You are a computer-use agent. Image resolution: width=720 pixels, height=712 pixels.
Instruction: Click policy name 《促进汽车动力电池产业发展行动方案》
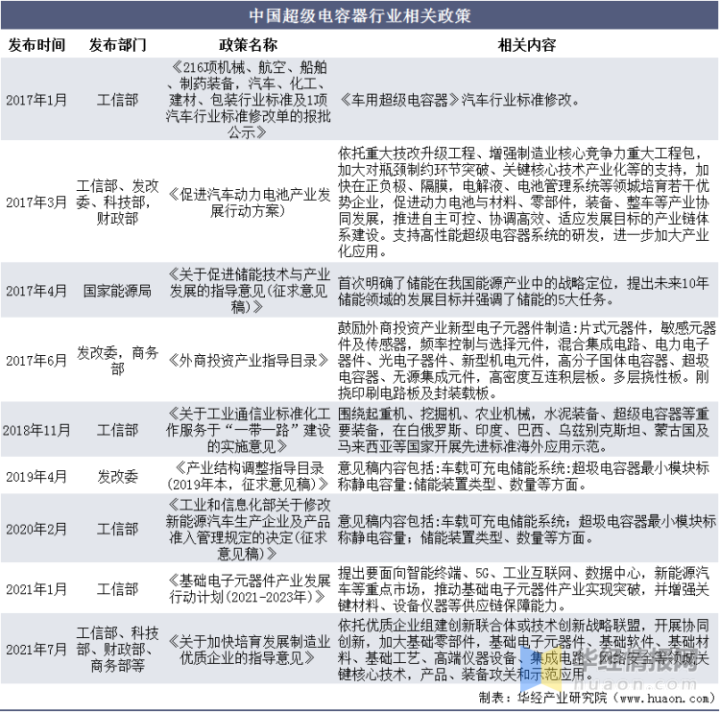pos(248,202)
